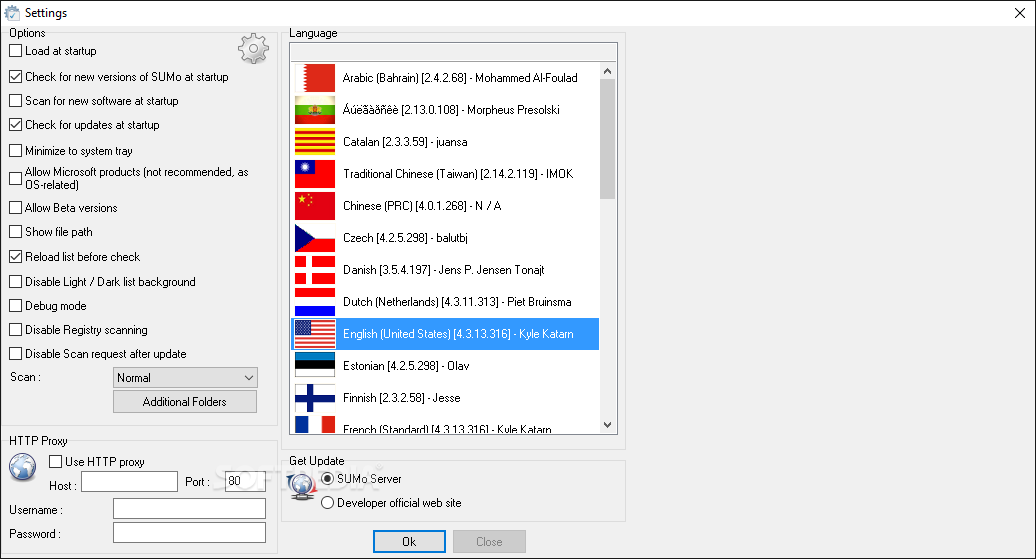The width and height of the screenshot is (1036, 559).
Task: Click language list scroll down arrow
Action: coord(608,426)
